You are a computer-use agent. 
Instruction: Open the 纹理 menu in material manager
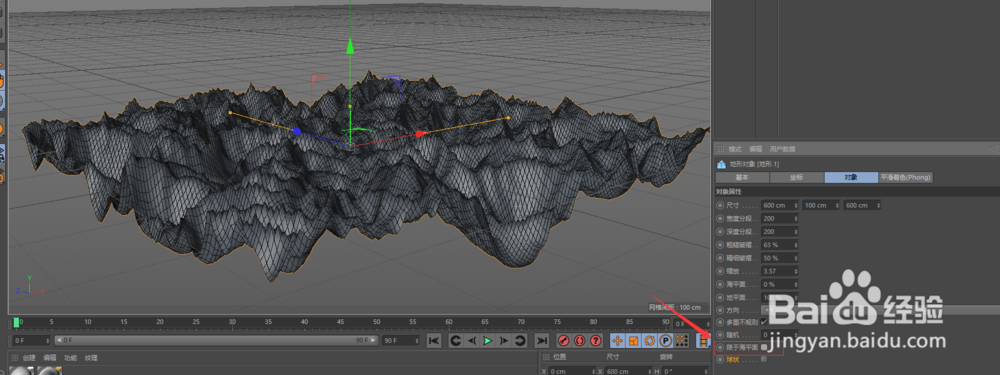click(91, 358)
